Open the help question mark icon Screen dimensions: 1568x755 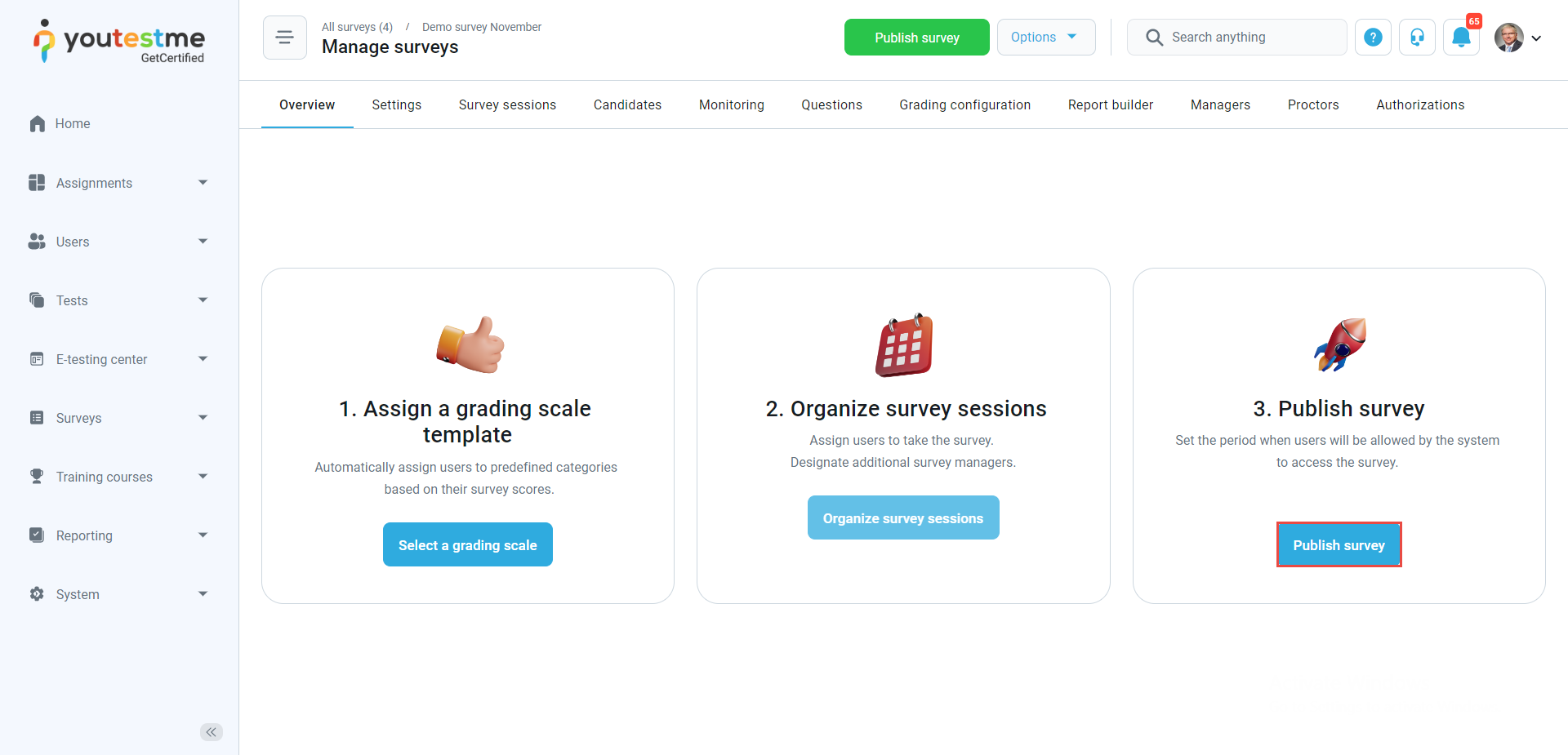[x=1373, y=38]
